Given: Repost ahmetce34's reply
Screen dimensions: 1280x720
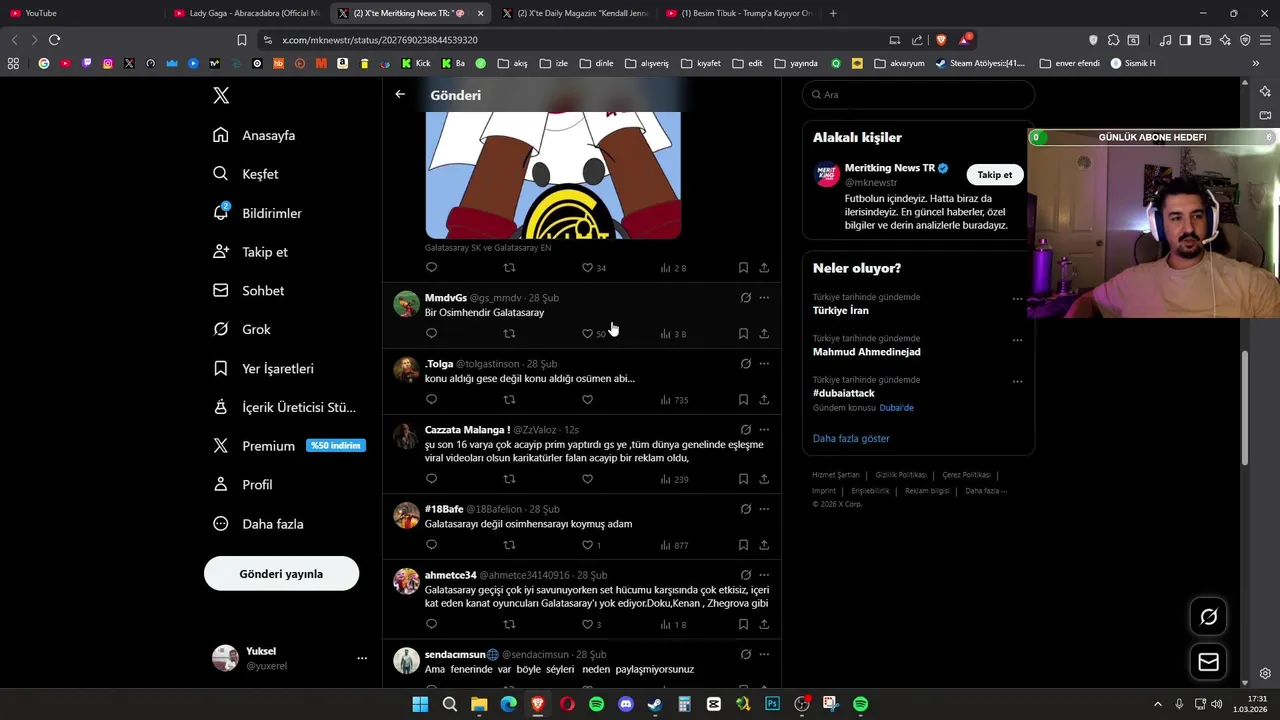Looking at the screenshot, I should tap(509, 624).
